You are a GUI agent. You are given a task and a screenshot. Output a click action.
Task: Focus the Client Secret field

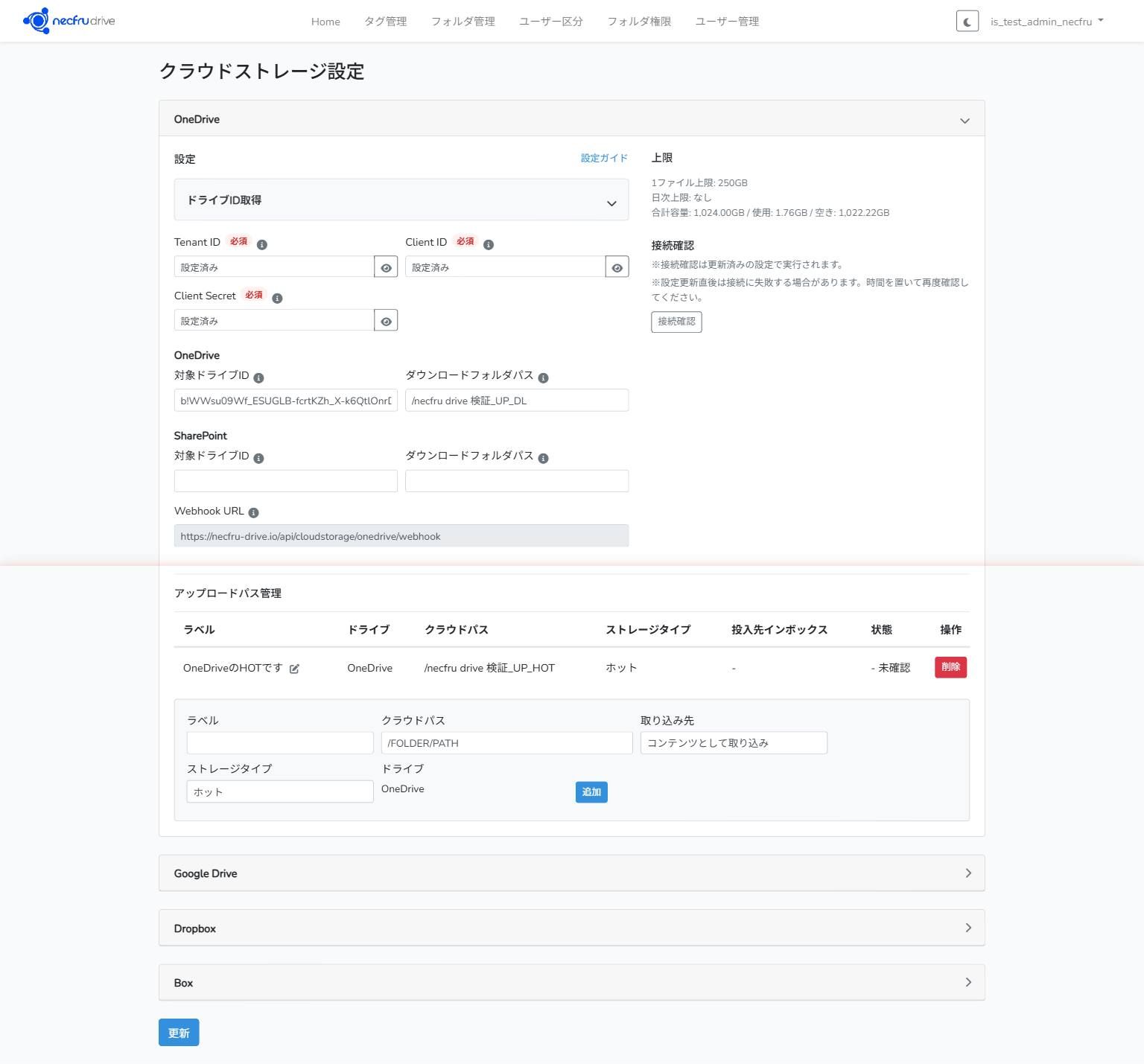[274, 321]
